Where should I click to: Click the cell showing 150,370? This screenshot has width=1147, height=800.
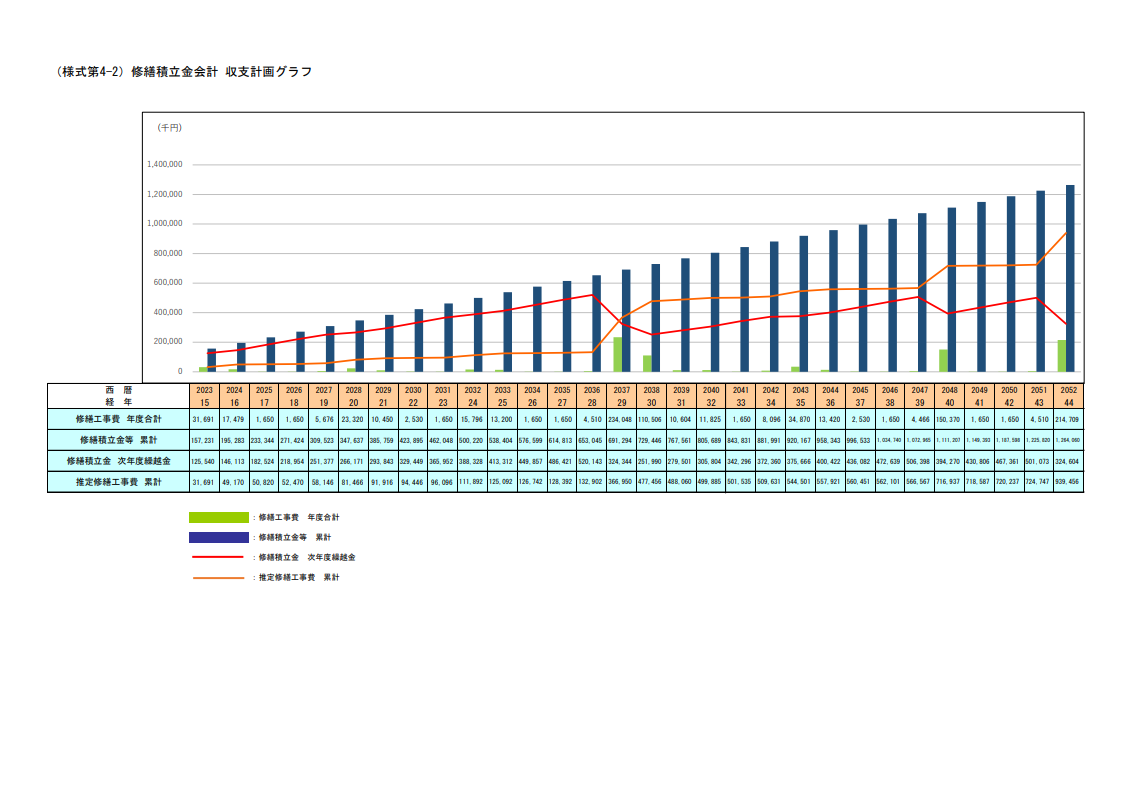949,419
